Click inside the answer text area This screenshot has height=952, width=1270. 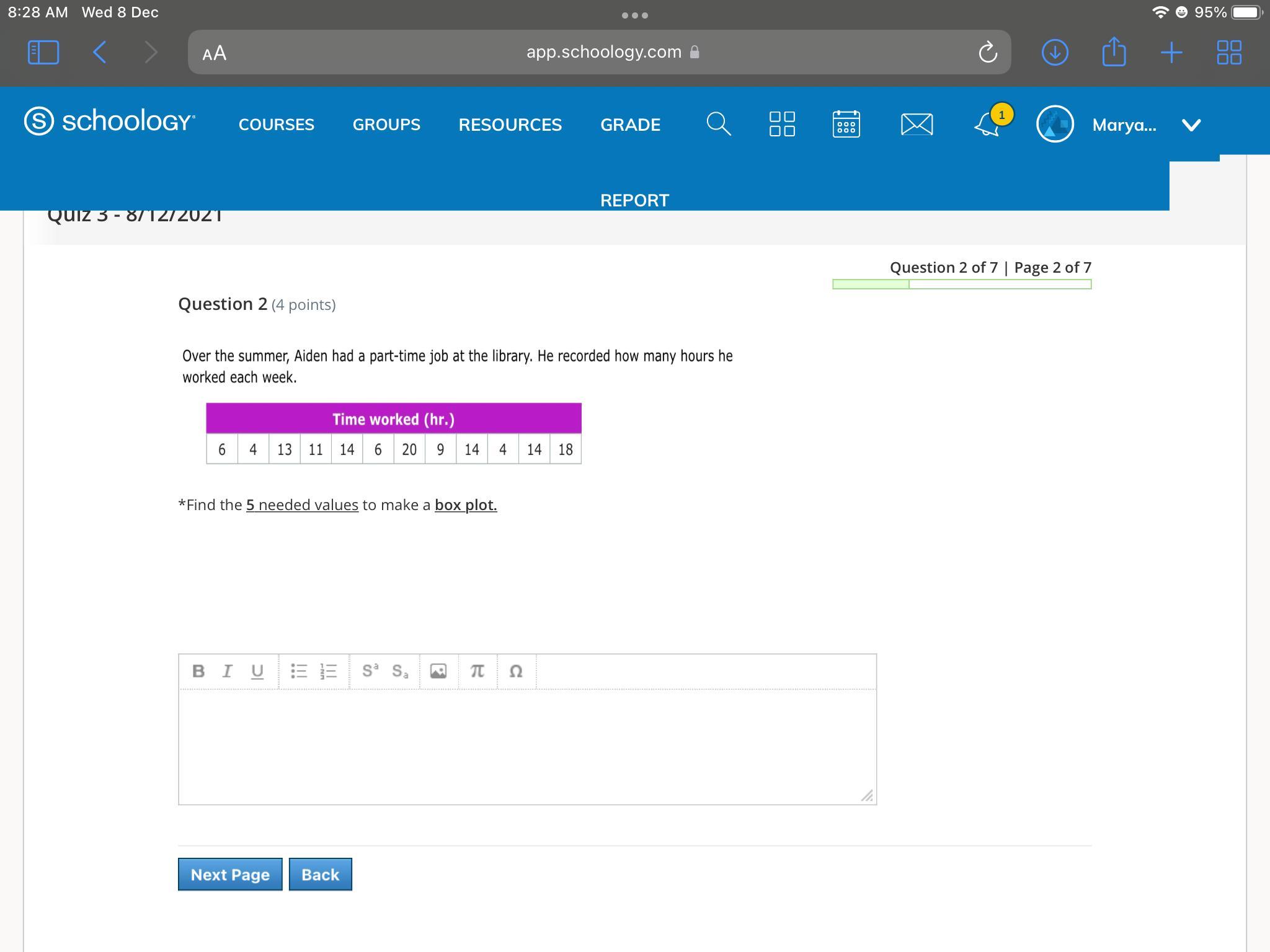[x=527, y=747]
